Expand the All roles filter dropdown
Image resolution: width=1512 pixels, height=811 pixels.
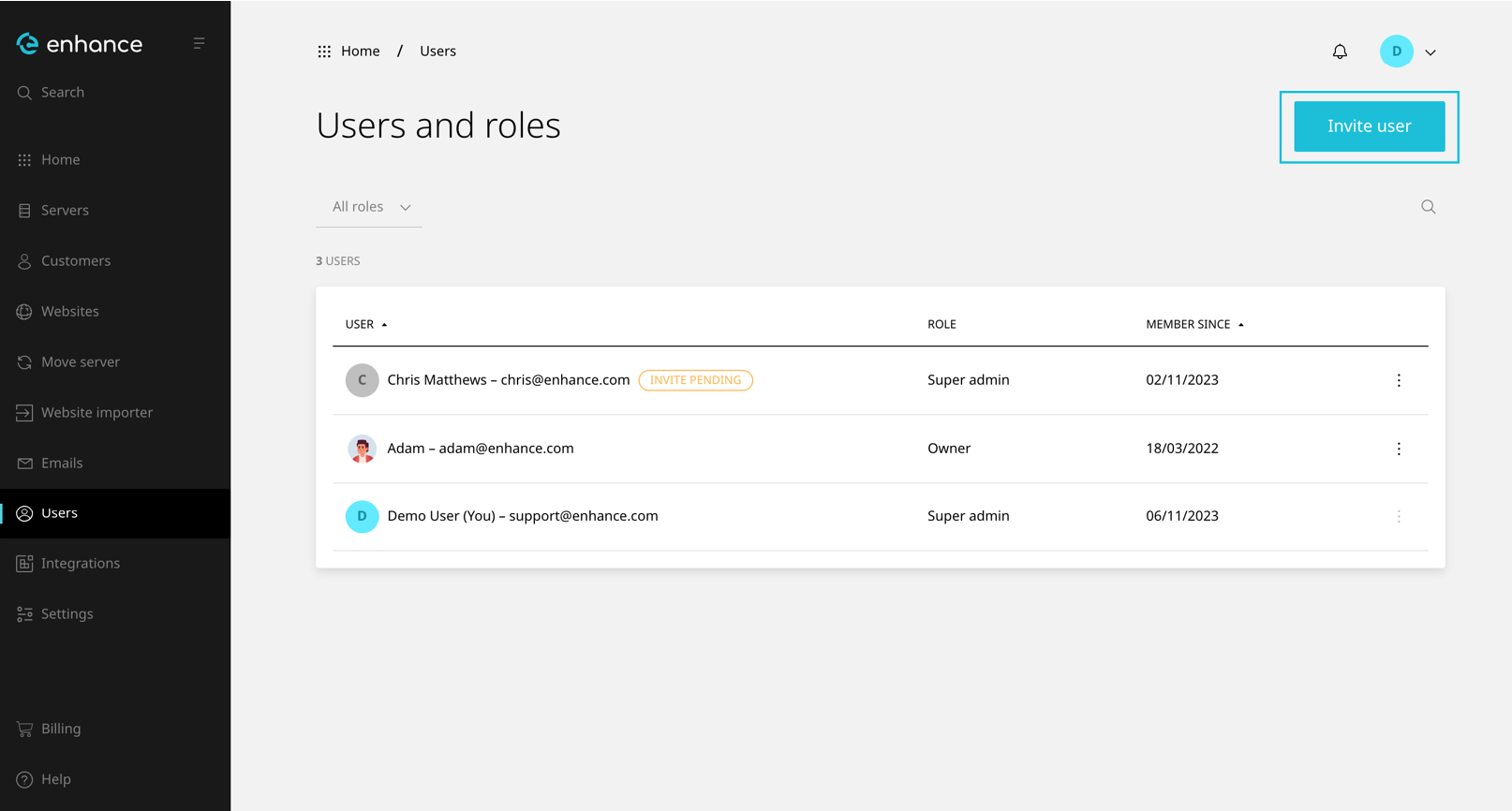click(x=371, y=207)
